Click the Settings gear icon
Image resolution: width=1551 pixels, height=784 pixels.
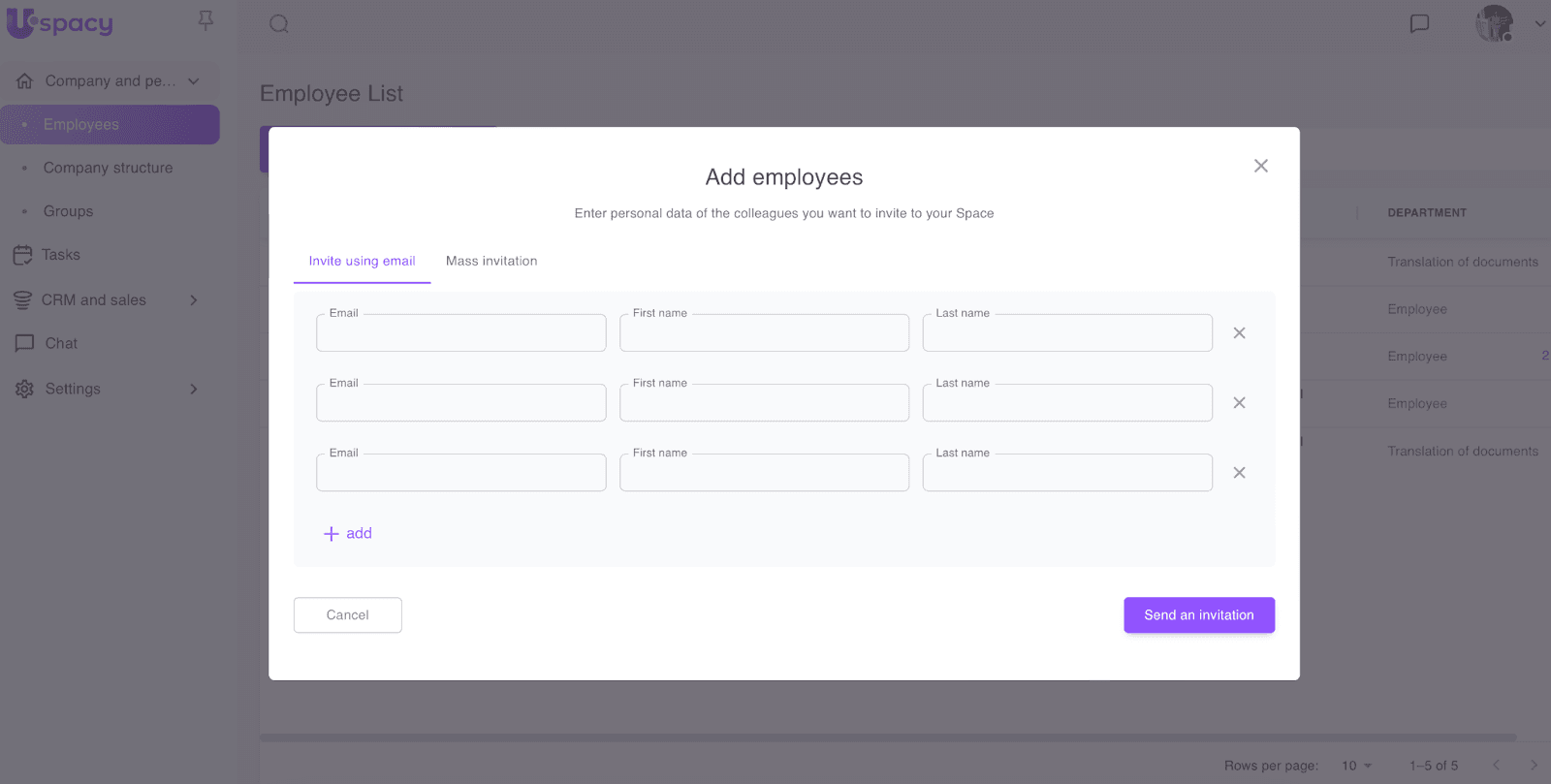[24, 389]
